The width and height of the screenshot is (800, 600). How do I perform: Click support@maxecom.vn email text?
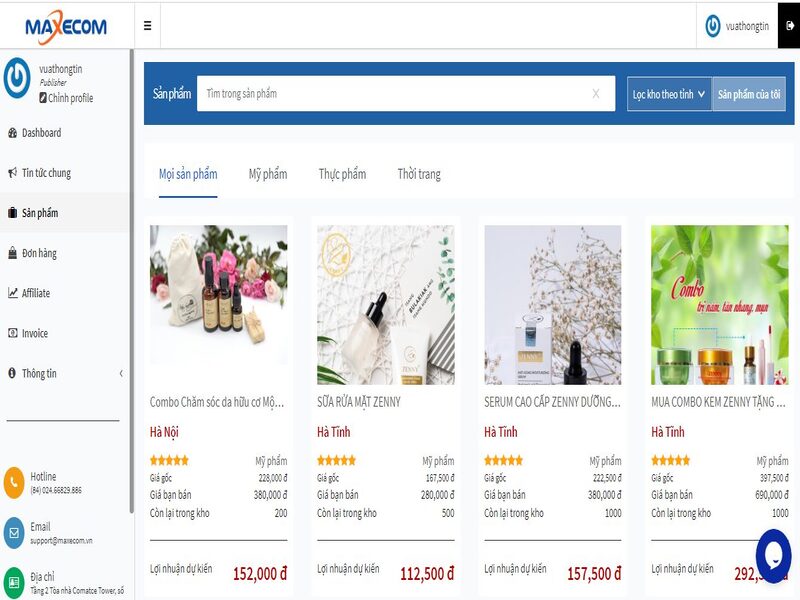(61, 541)
